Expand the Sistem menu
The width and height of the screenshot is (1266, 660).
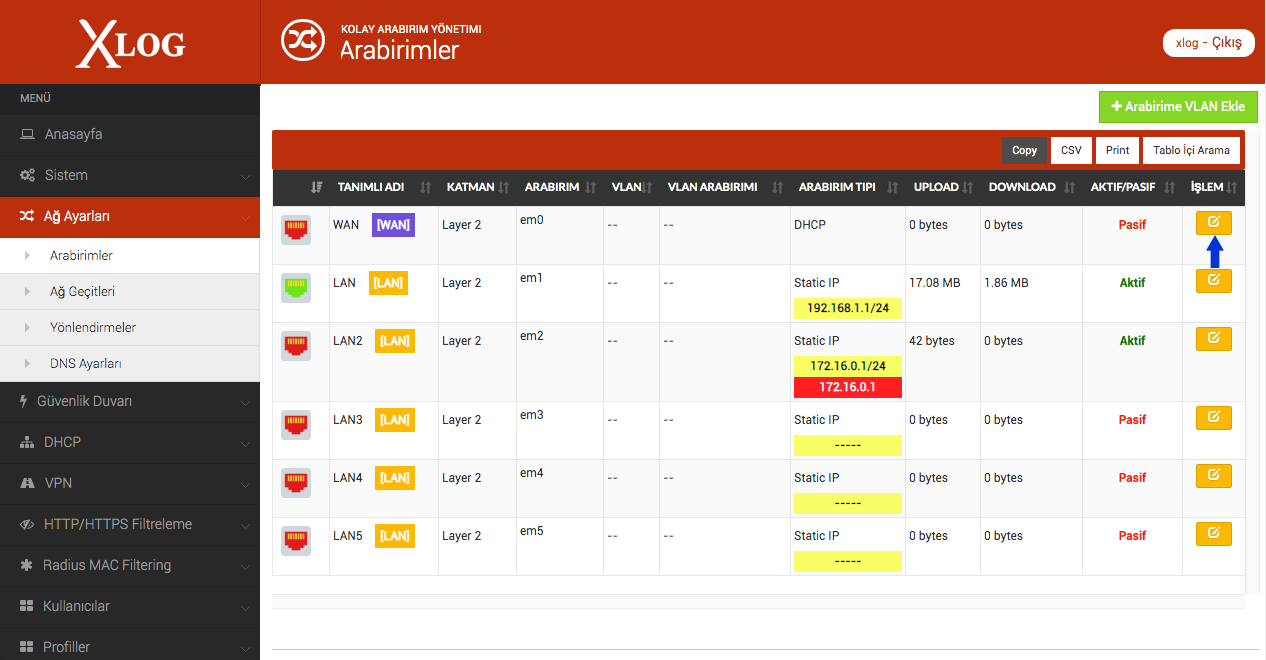coord(130,175)
